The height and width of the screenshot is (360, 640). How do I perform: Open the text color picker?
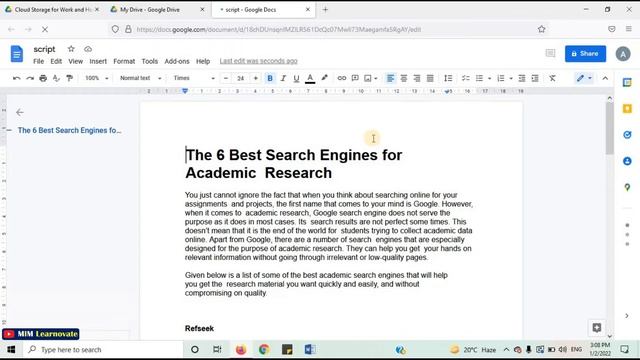(310, 78)
